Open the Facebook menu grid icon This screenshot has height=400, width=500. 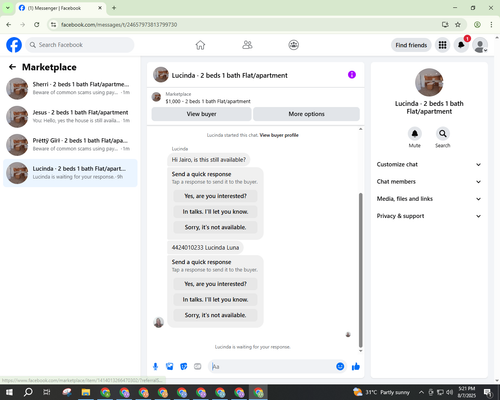pyautogui.click(x=442, y=45)
